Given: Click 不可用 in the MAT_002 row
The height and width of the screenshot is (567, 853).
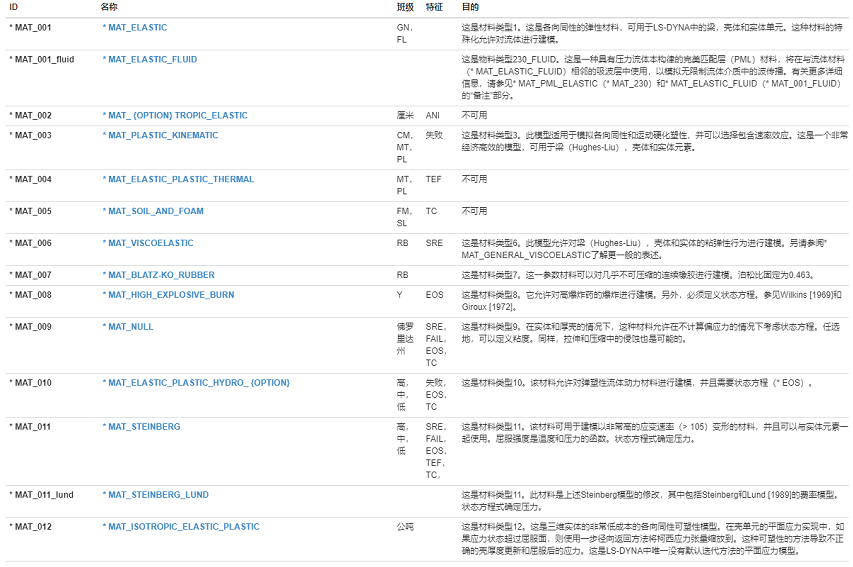Looking at the screenshot, I should [474, 115].
